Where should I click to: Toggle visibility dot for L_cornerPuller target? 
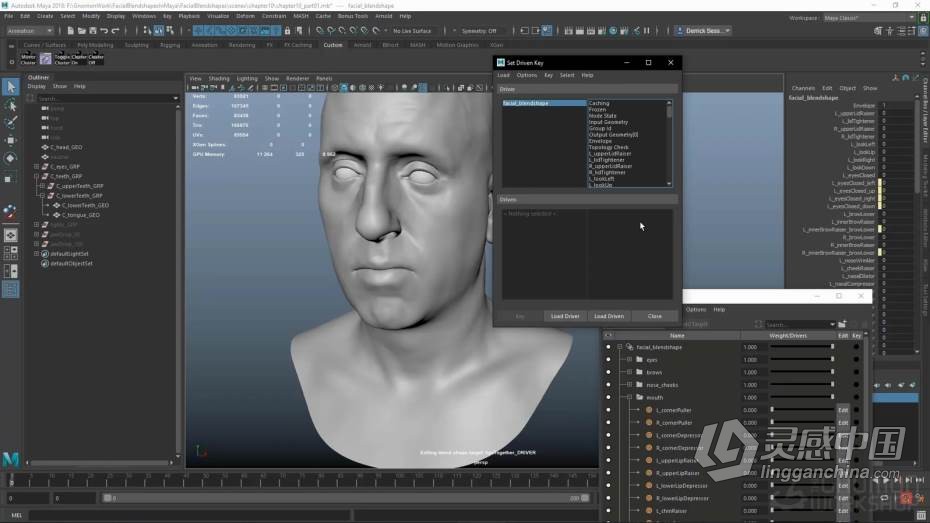tap(608, 410)
